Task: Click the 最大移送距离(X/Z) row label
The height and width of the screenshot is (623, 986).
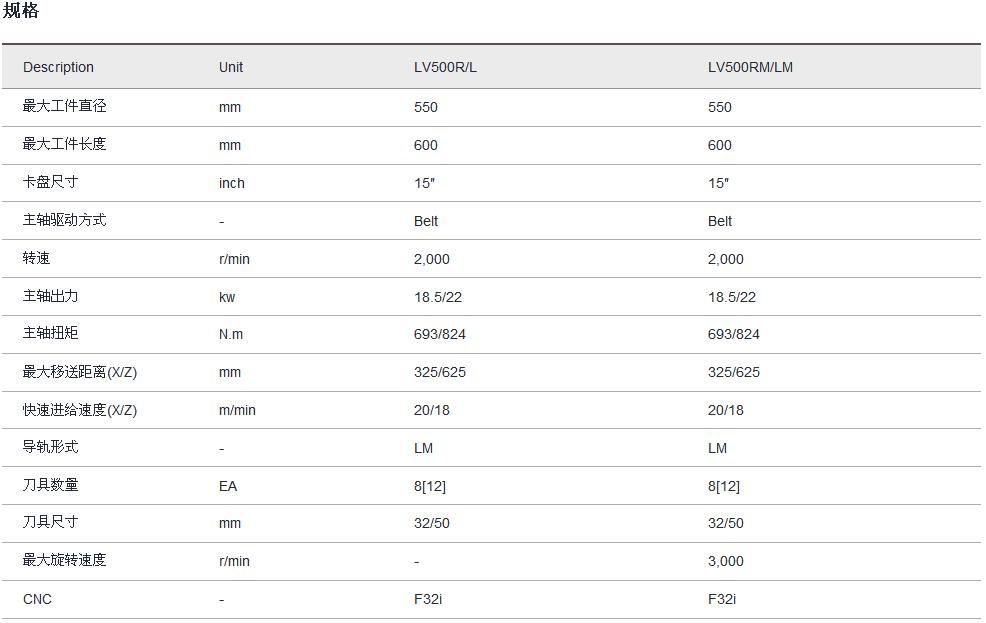Action: 80,372
